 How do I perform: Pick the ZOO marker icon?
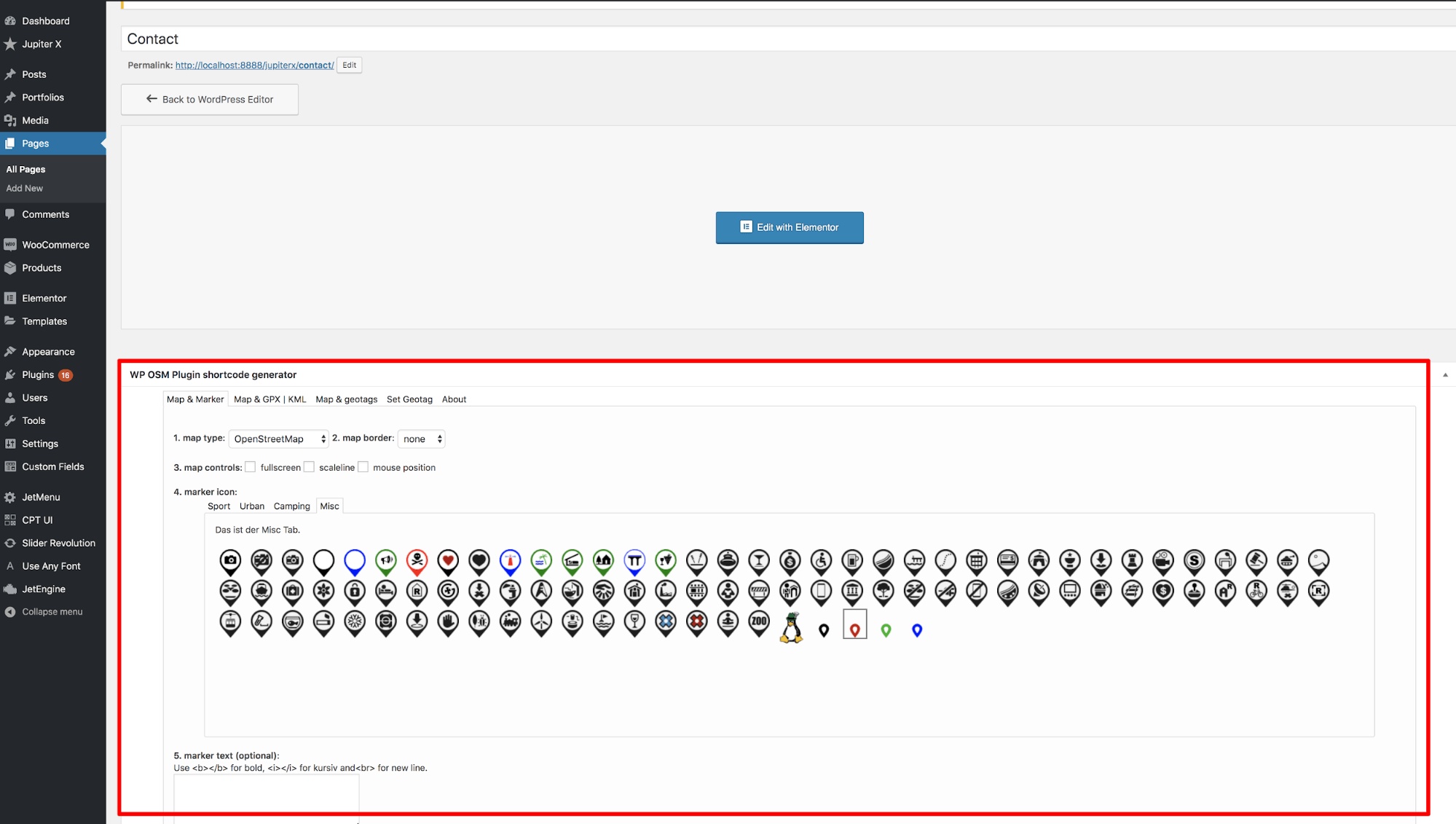click(x=759, y=622)
